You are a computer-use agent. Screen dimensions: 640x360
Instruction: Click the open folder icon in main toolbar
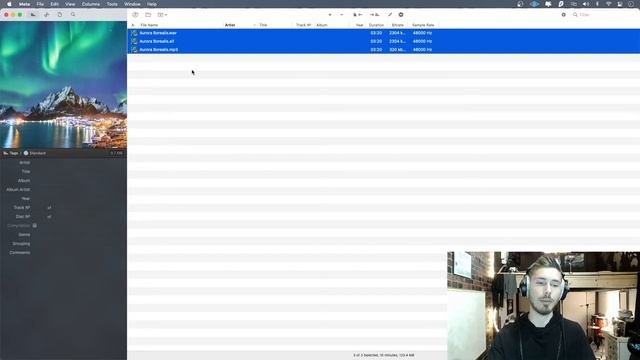click(148, 15)
